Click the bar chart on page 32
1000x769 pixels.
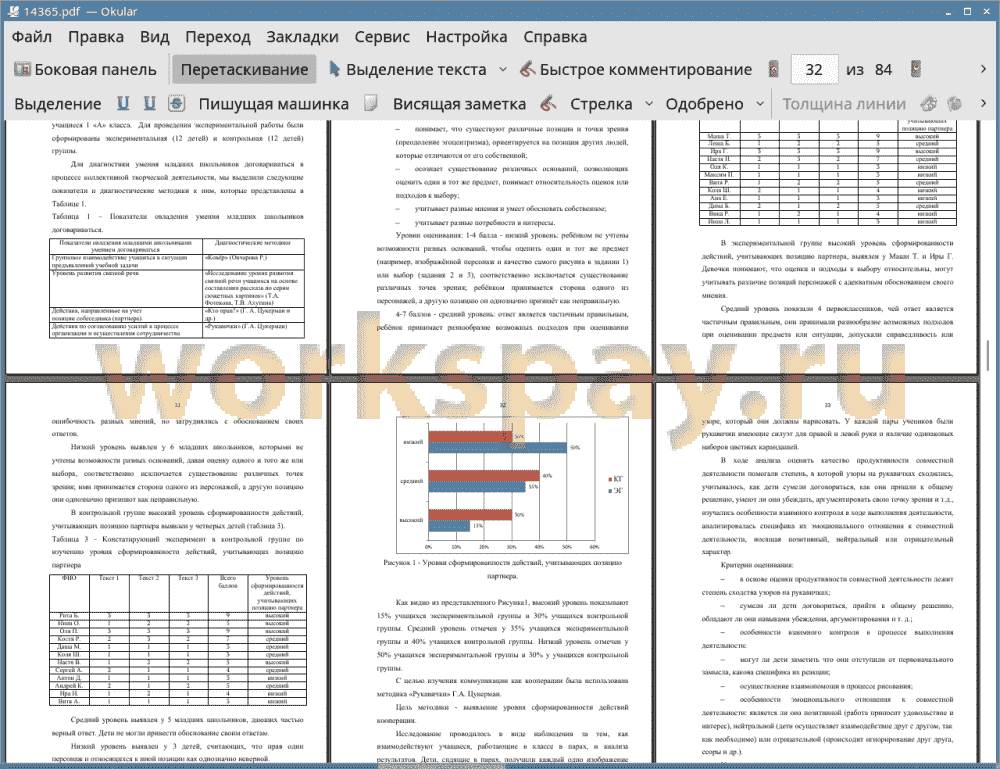point(512,485)
